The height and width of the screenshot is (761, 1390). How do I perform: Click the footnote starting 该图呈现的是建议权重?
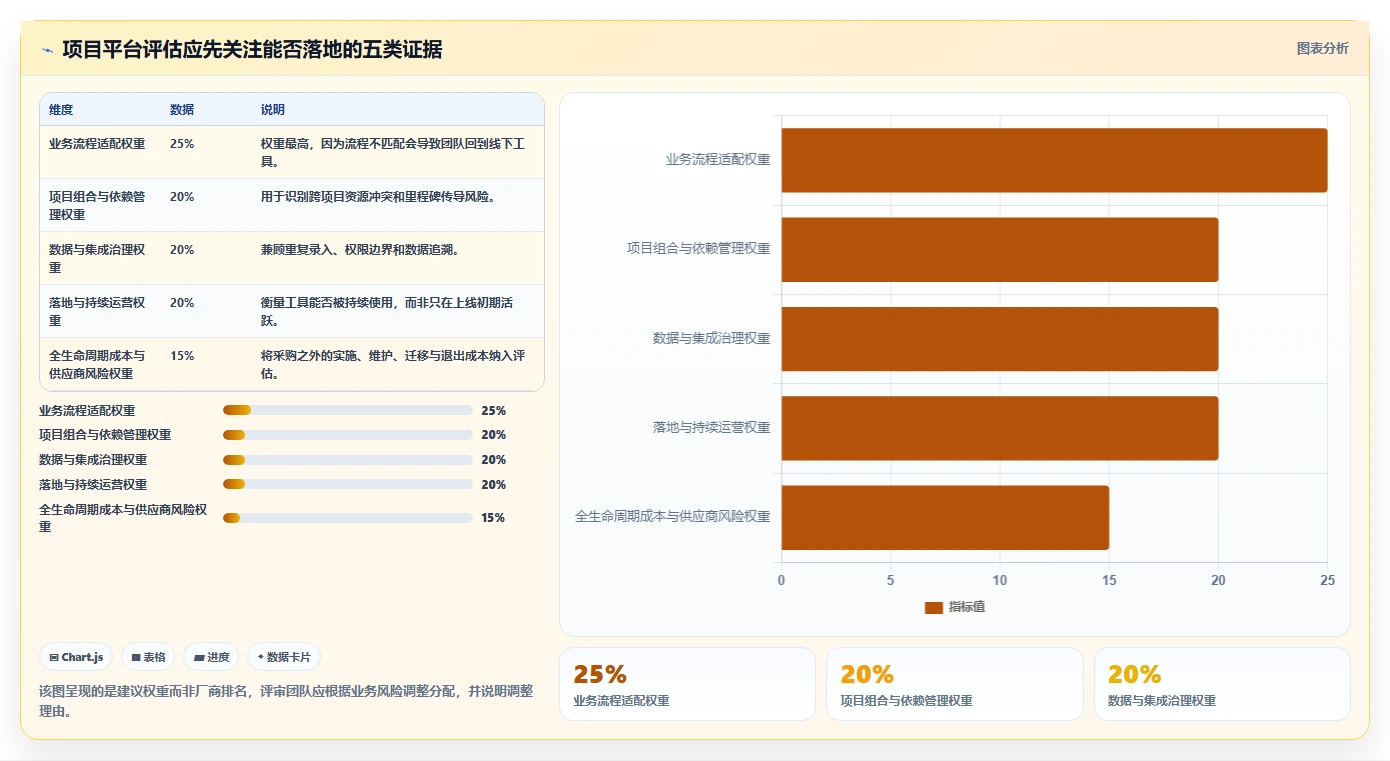click(286, 701)
